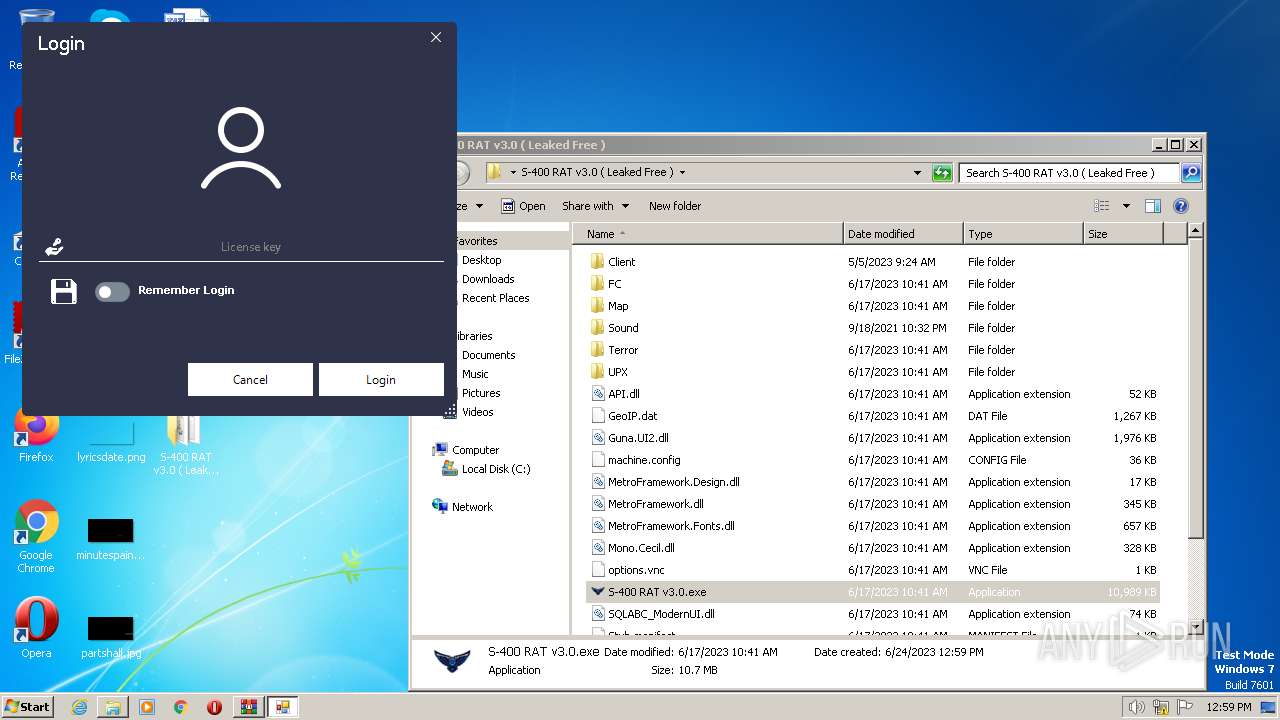
Task: Click New folder in toolbar
Action: click(675, 206)
